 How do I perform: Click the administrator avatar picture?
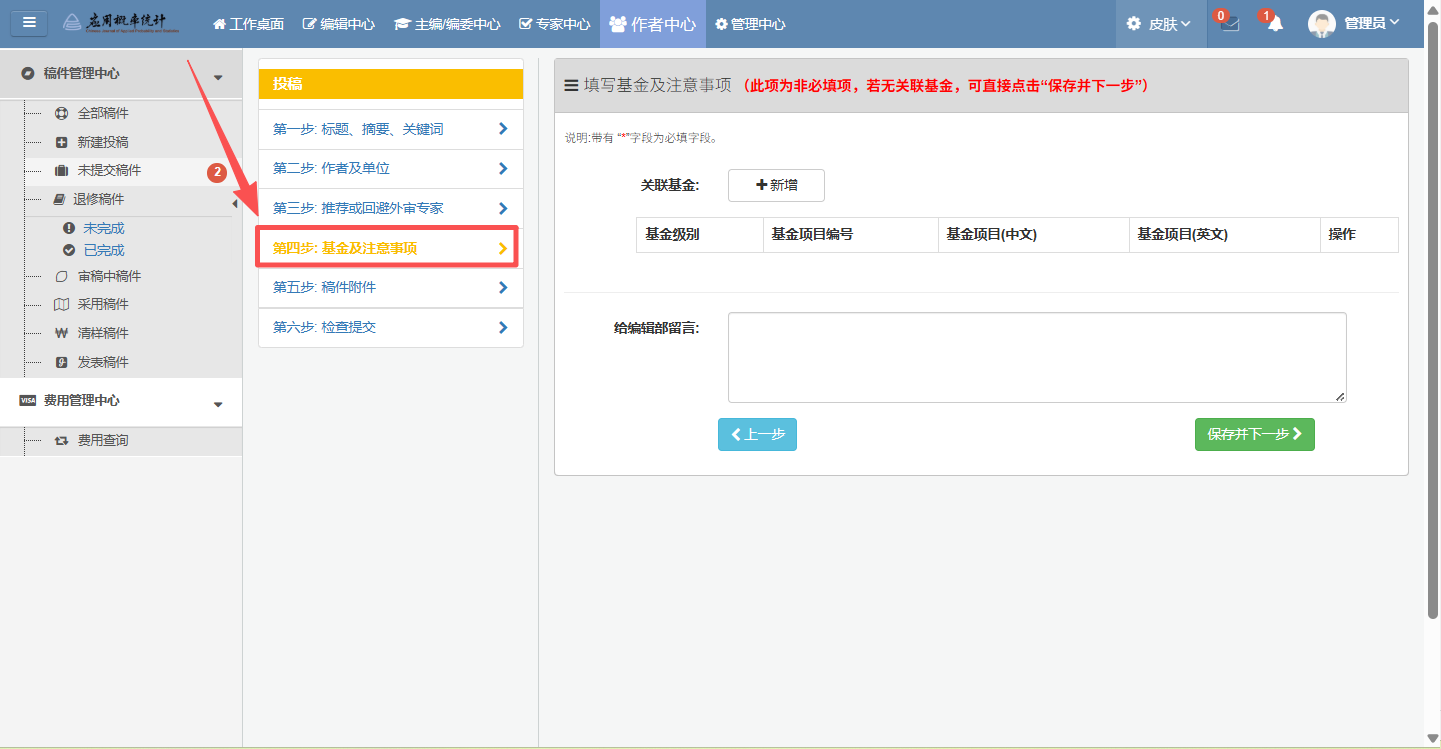click(x=1321, y=24)
